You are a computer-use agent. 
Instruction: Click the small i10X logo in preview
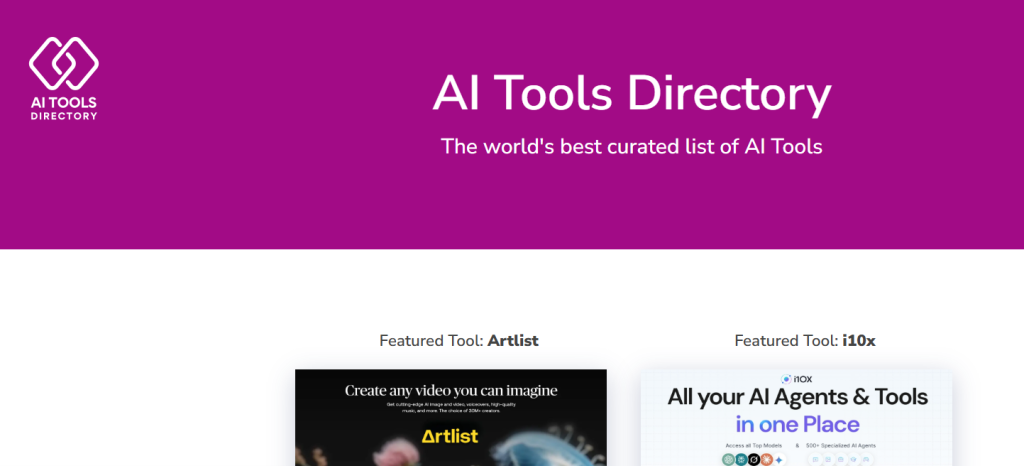click(x=796, y=379)
